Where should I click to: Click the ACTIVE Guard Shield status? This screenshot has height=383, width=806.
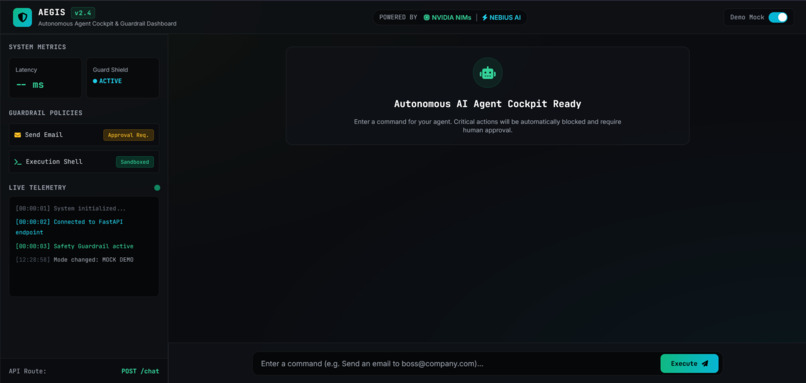tap(107, 81)
